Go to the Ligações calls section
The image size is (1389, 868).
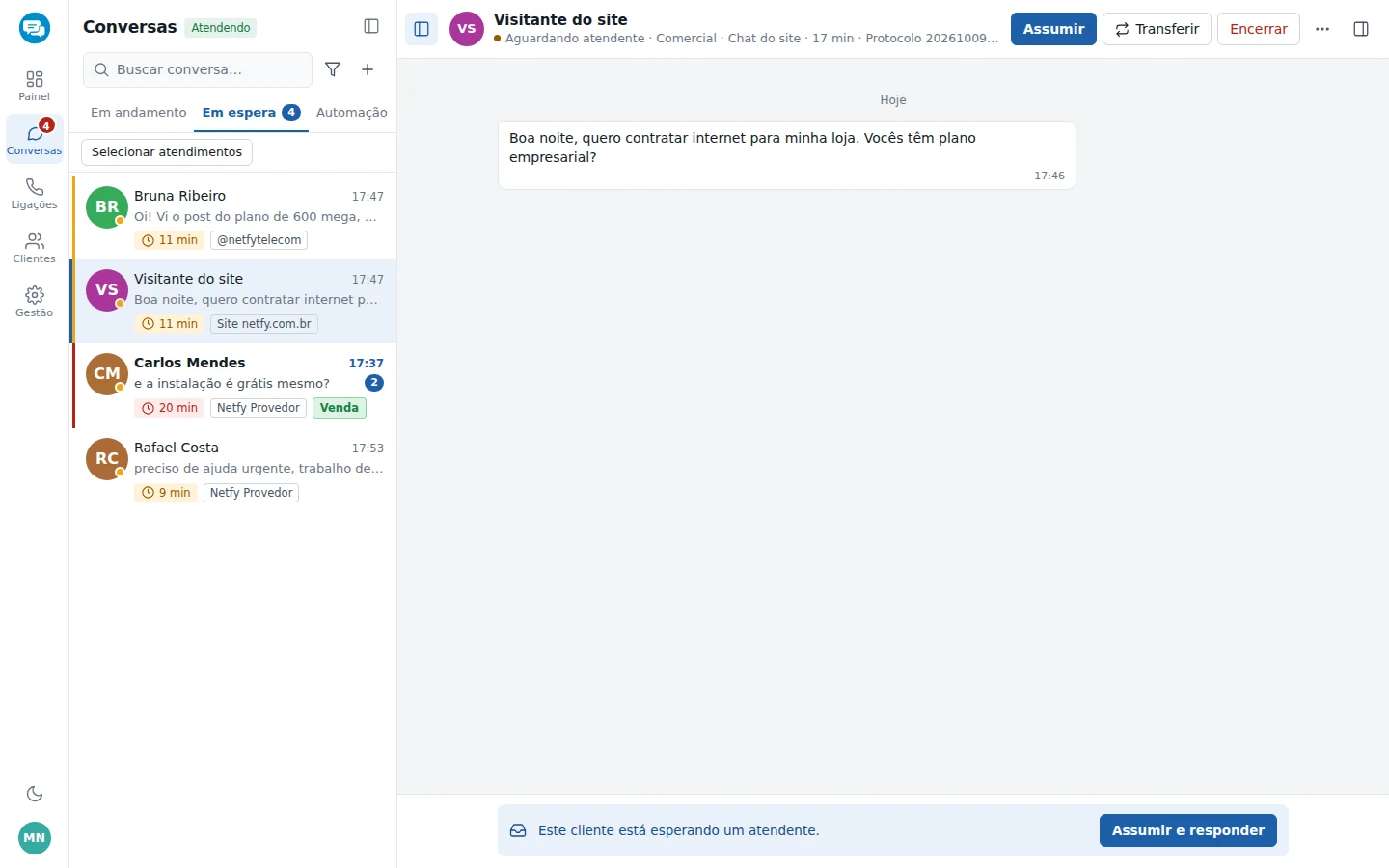(x=35, y=193)
